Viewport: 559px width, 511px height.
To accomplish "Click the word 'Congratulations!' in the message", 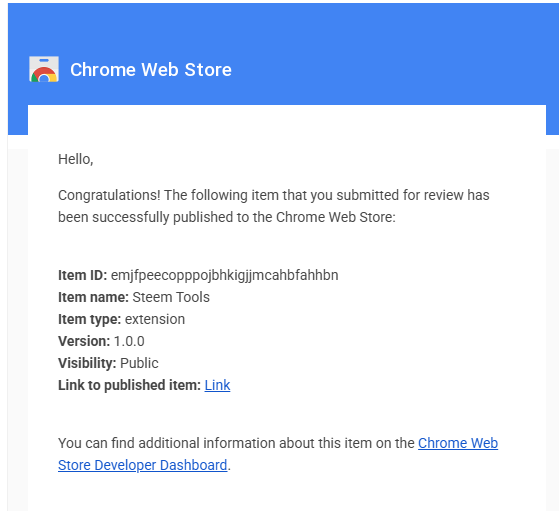I will (109, 195).
